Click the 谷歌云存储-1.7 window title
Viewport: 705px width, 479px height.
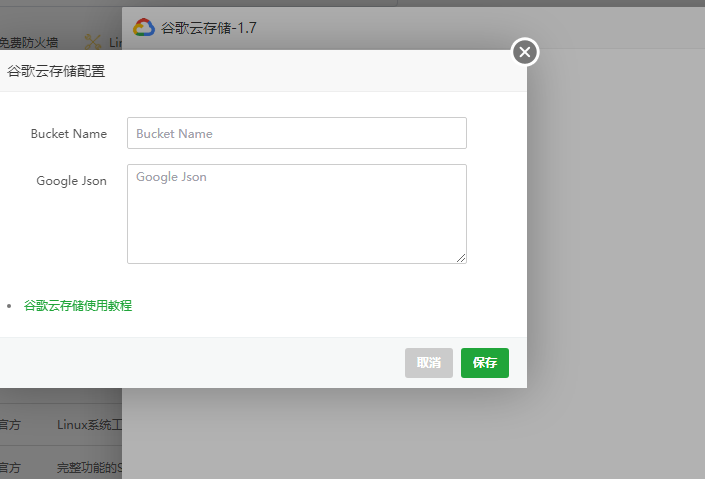point(209,28)
